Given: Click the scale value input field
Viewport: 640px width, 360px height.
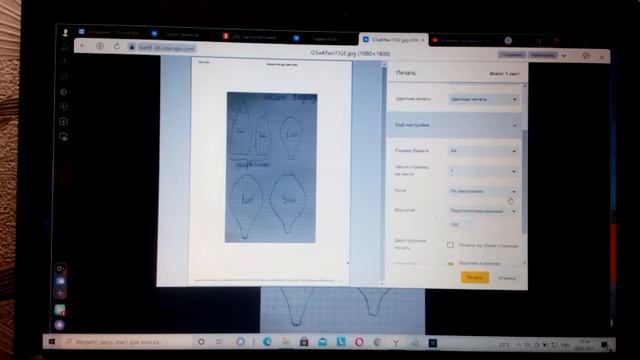Looking at the screenshot, I should click(x=460, y=225).
